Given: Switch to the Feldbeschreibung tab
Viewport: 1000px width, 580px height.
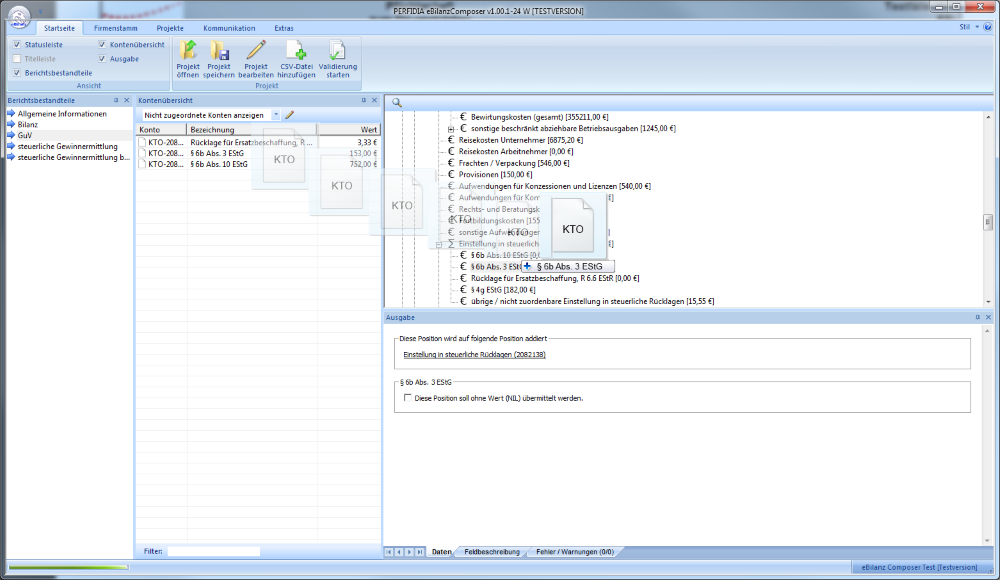Looking at the screenshot, I should [492, 552].
